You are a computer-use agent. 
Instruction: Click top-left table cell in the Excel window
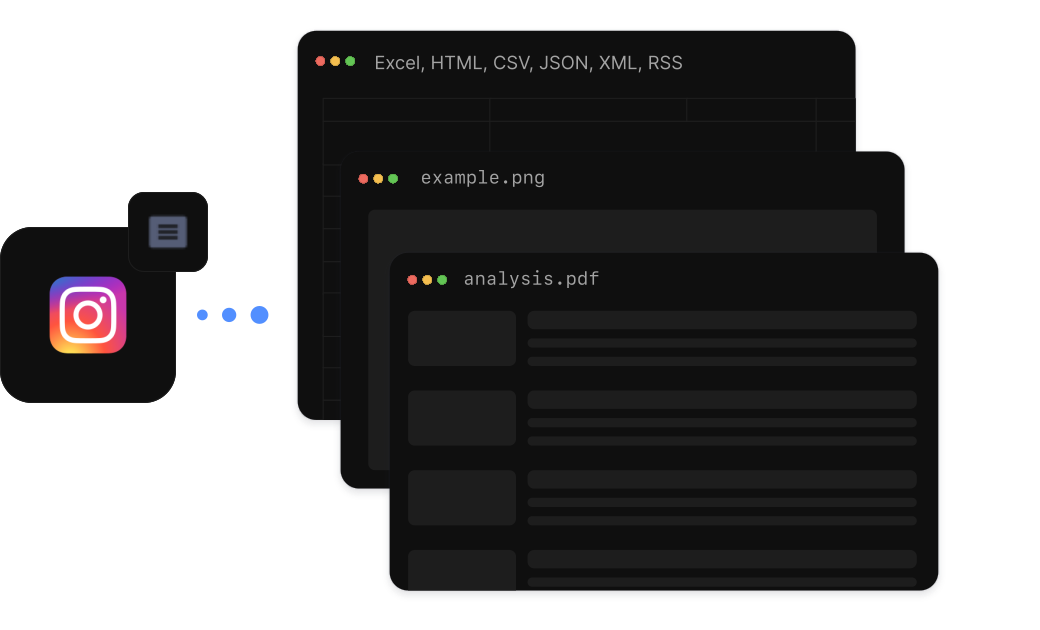(406, 110)
